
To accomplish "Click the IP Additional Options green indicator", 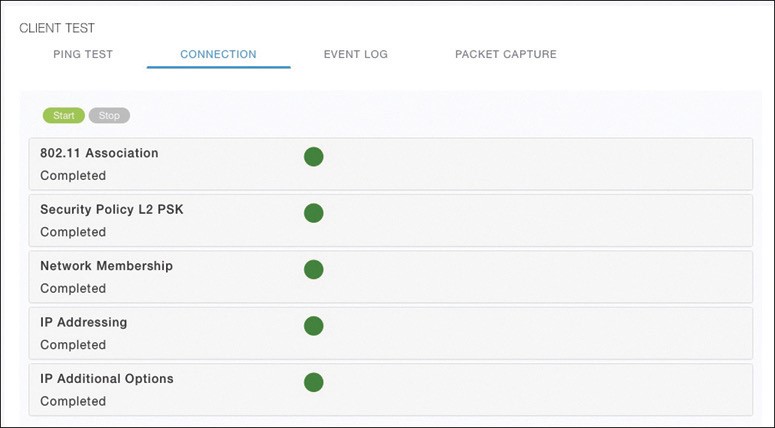I will 313,382.
